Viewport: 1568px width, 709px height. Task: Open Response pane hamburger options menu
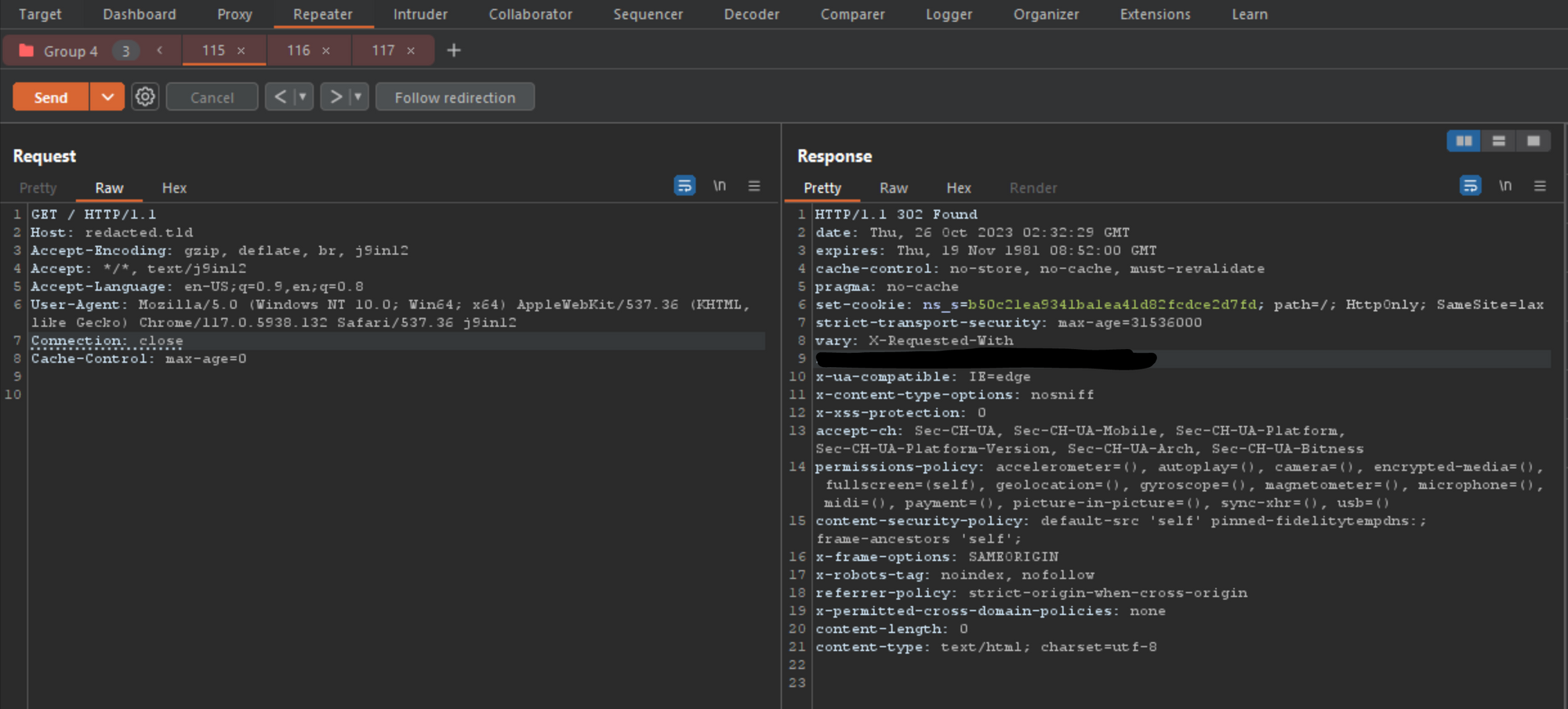click(x=1540, y=186)
